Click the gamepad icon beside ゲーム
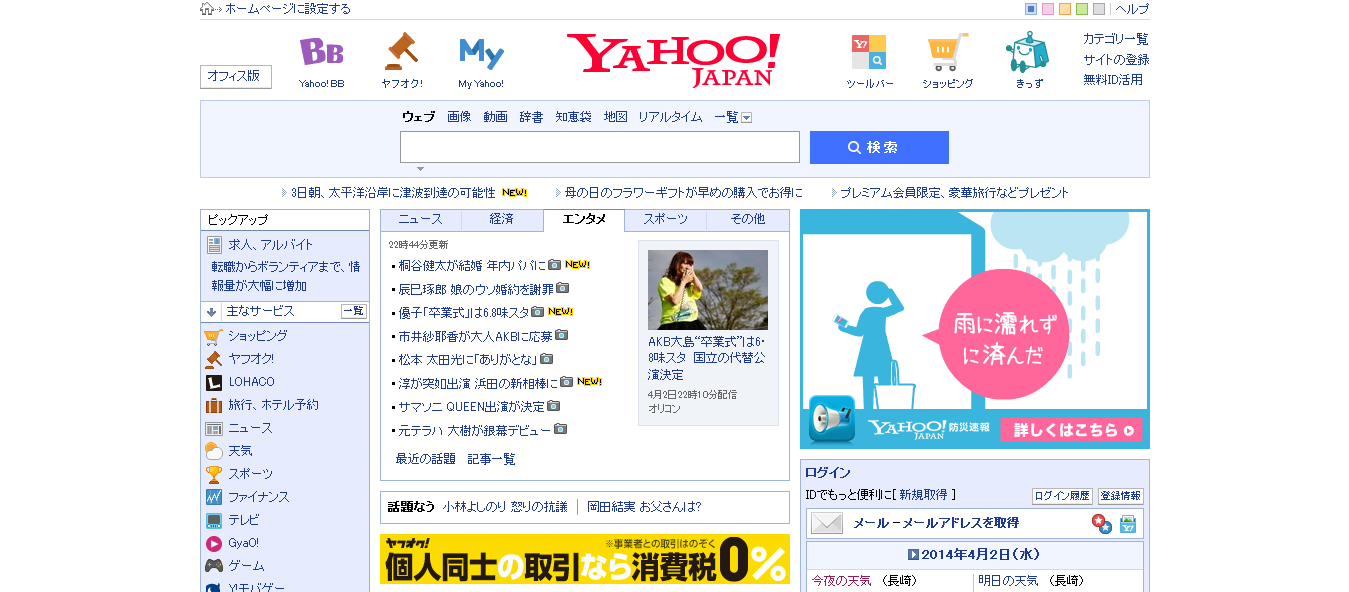This screenshot has width=1349, height=592. coord(214,566)
